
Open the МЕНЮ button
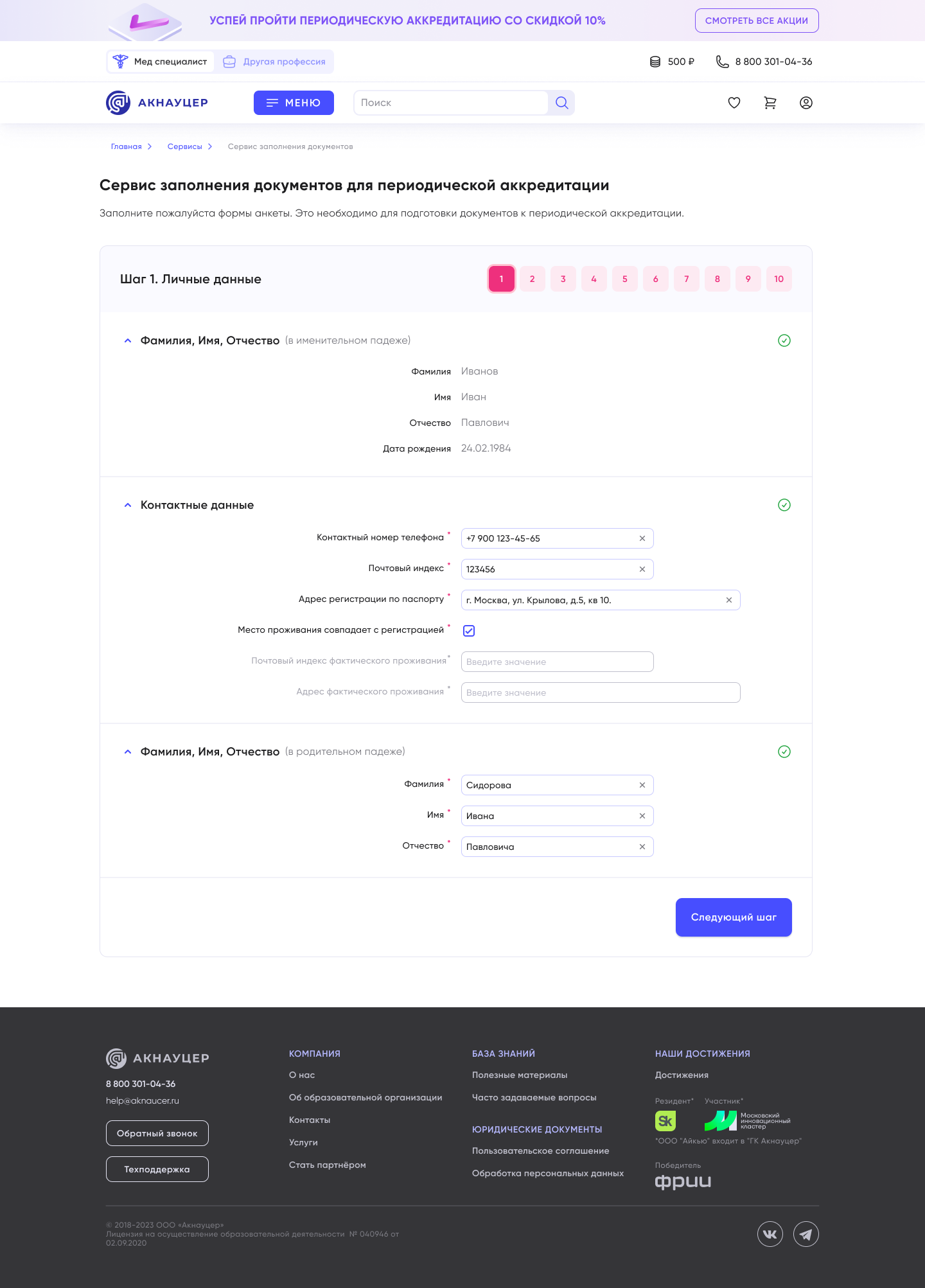[294, 103]
